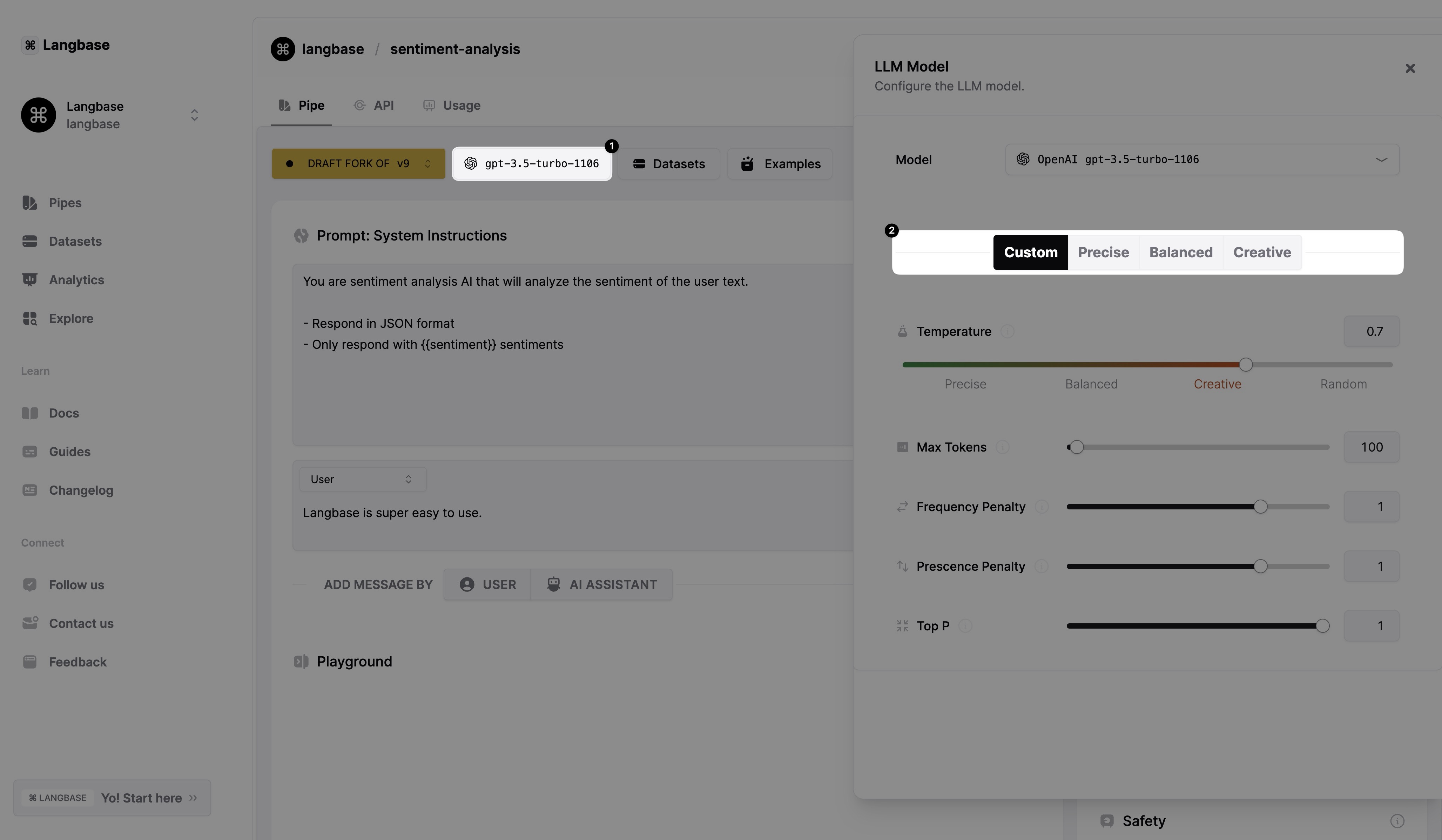
Task: Click the Changelog icon in sidebar
Action: pyautogui.click(x=29, y=490)
